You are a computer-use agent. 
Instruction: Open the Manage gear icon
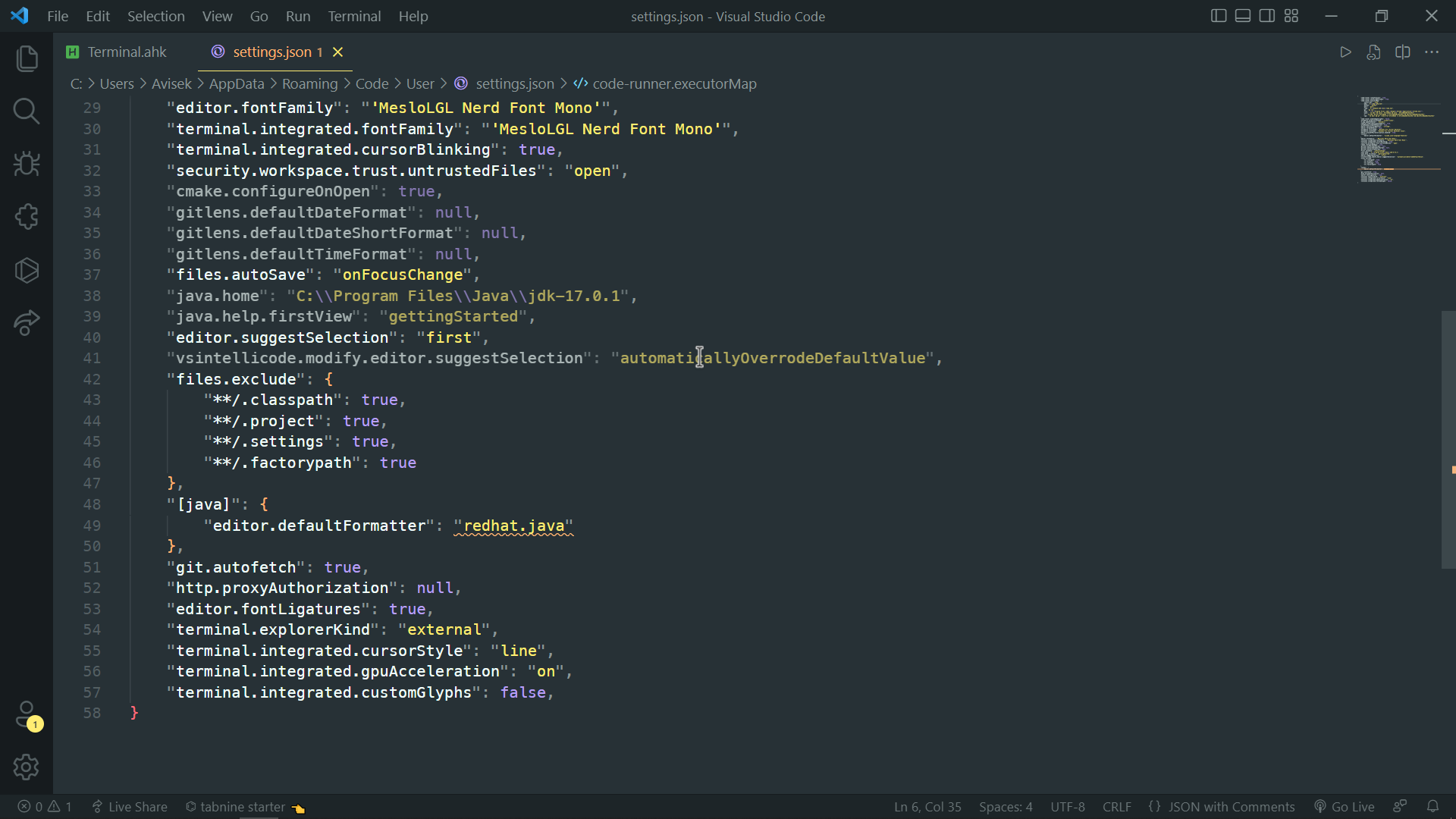(27, 767)
